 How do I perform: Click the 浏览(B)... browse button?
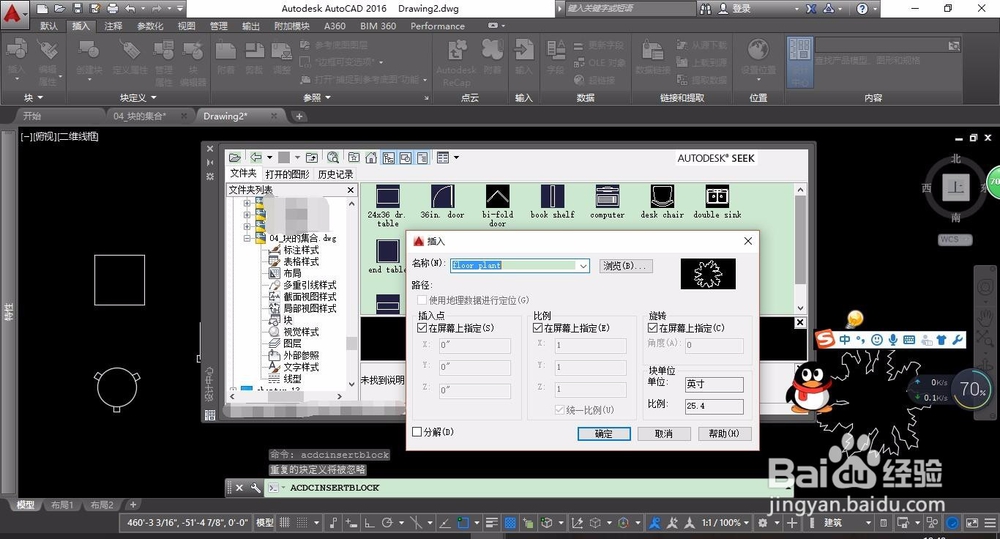[626, 265]
